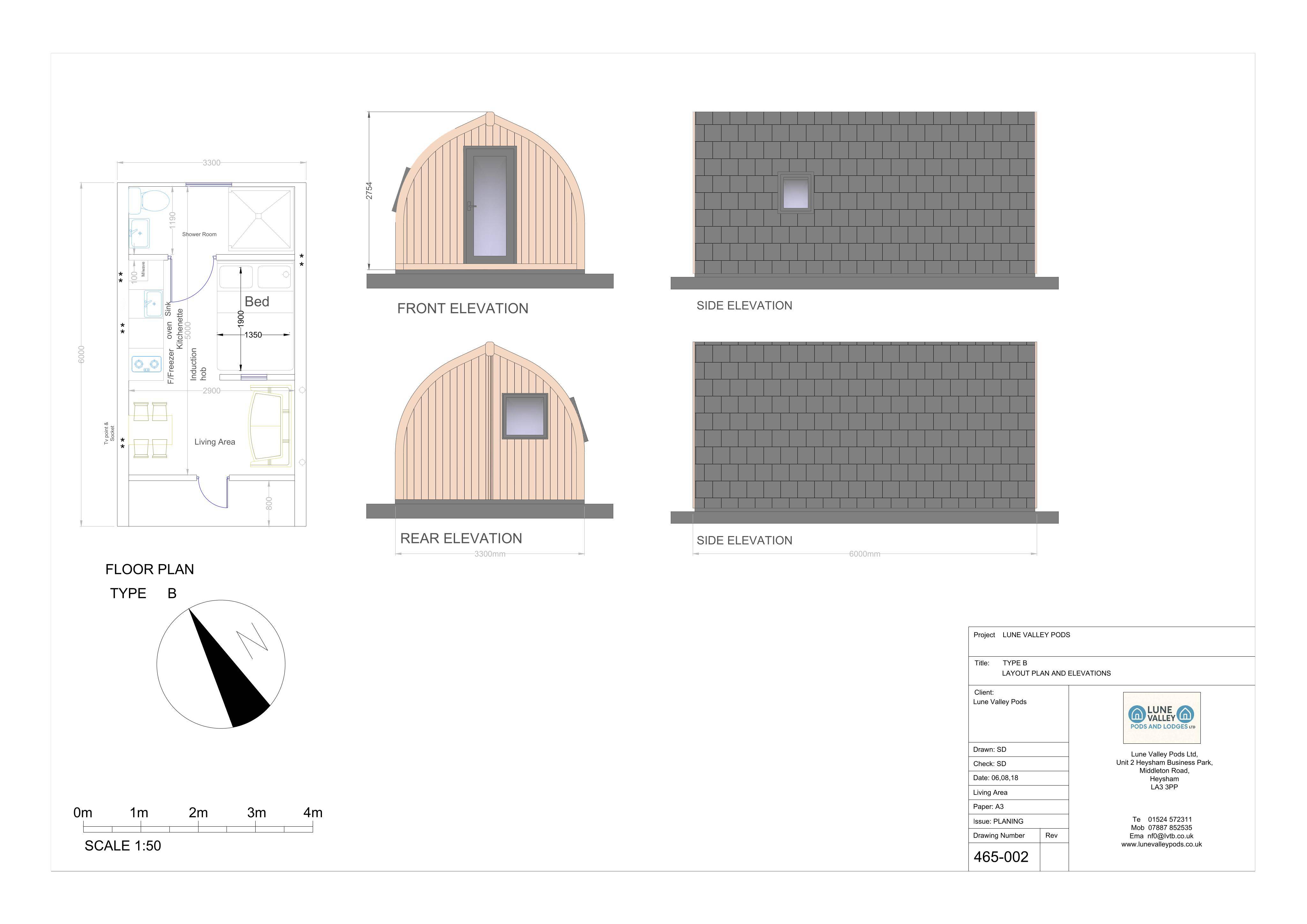Click the Bed label on floor plan
The width and height of the screenshot is (1307, 924).
(x=257, y=302)
